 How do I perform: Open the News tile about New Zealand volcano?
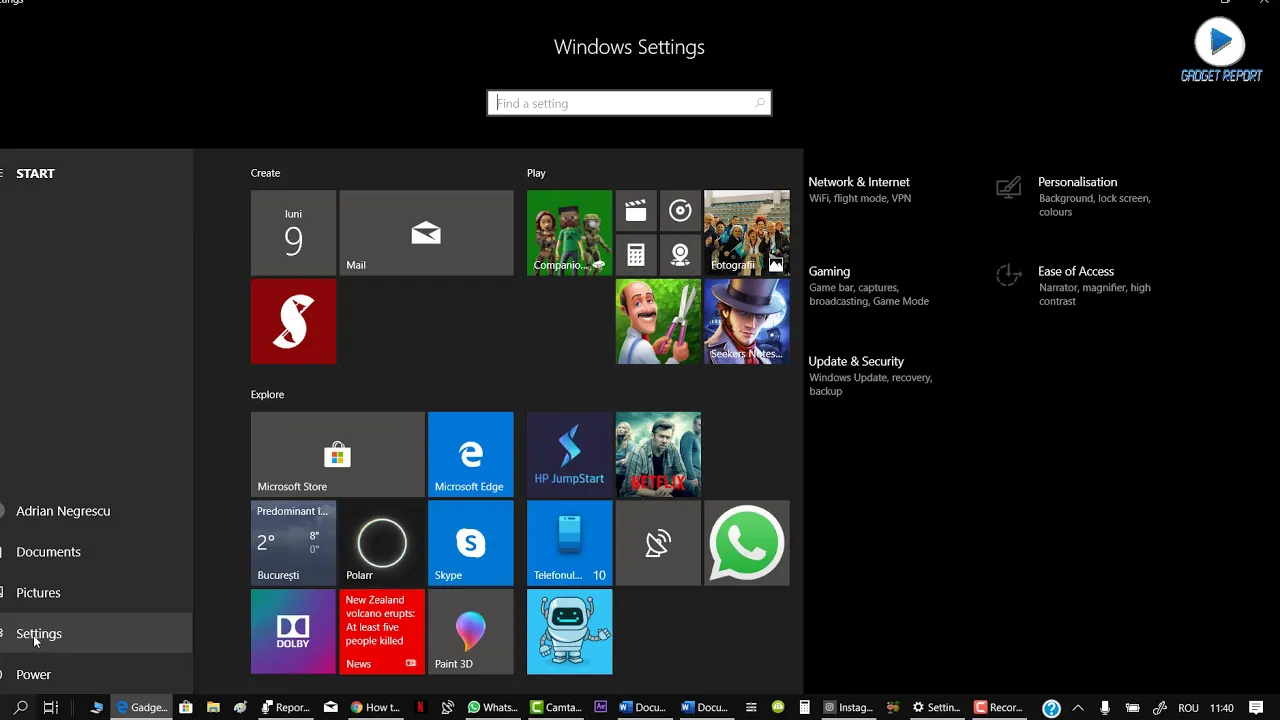pos(381,632)
